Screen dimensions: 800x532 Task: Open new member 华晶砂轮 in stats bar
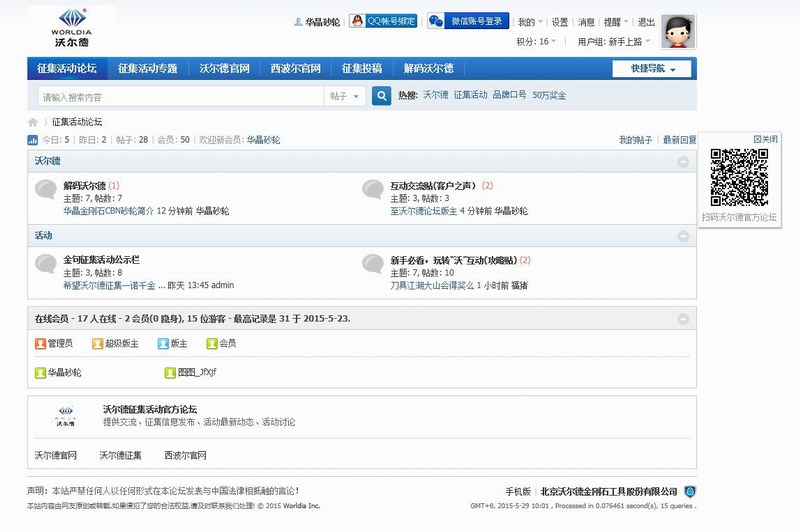click(x=263, y=140)
